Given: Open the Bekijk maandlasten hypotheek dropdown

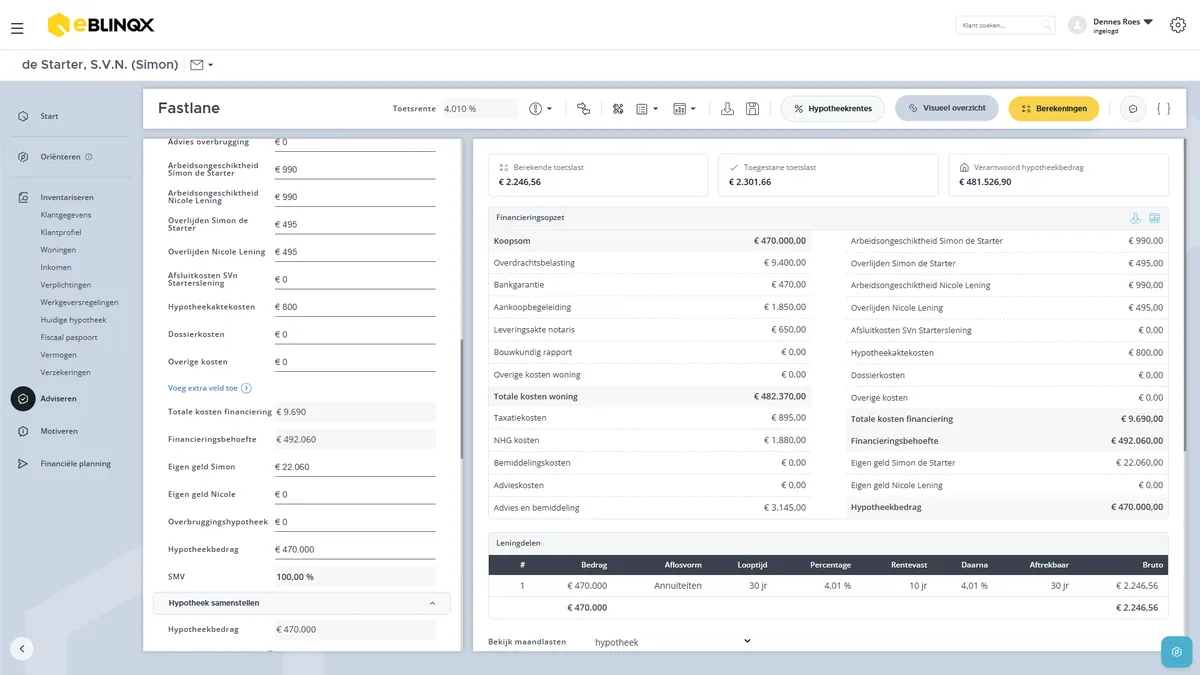Looking at the screenshot, I should click(672, 642).
